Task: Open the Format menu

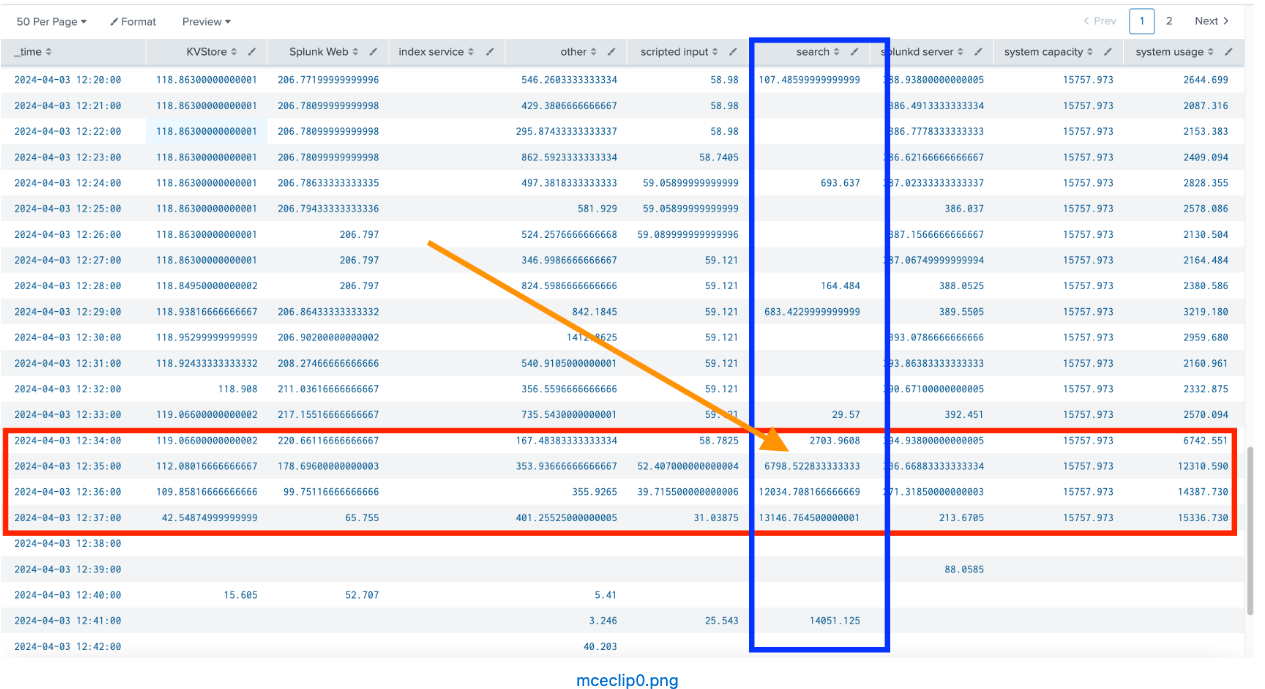Action: coord(133,21)
